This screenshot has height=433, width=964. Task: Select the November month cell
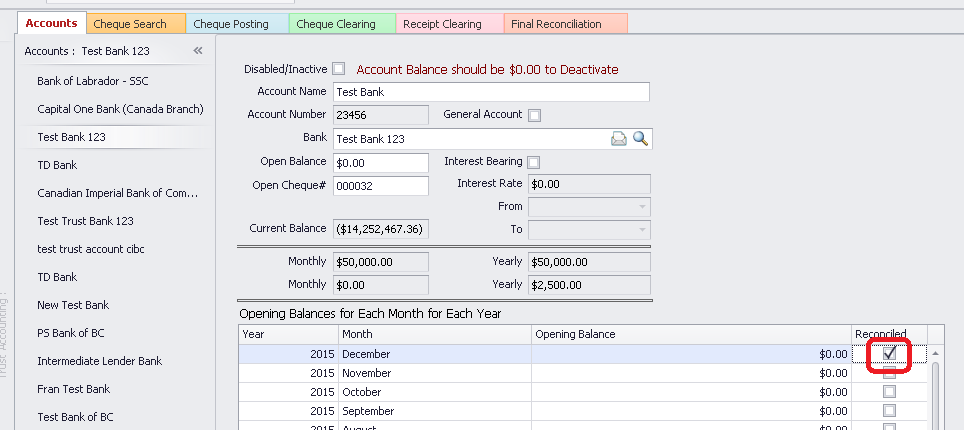point(435,373)
